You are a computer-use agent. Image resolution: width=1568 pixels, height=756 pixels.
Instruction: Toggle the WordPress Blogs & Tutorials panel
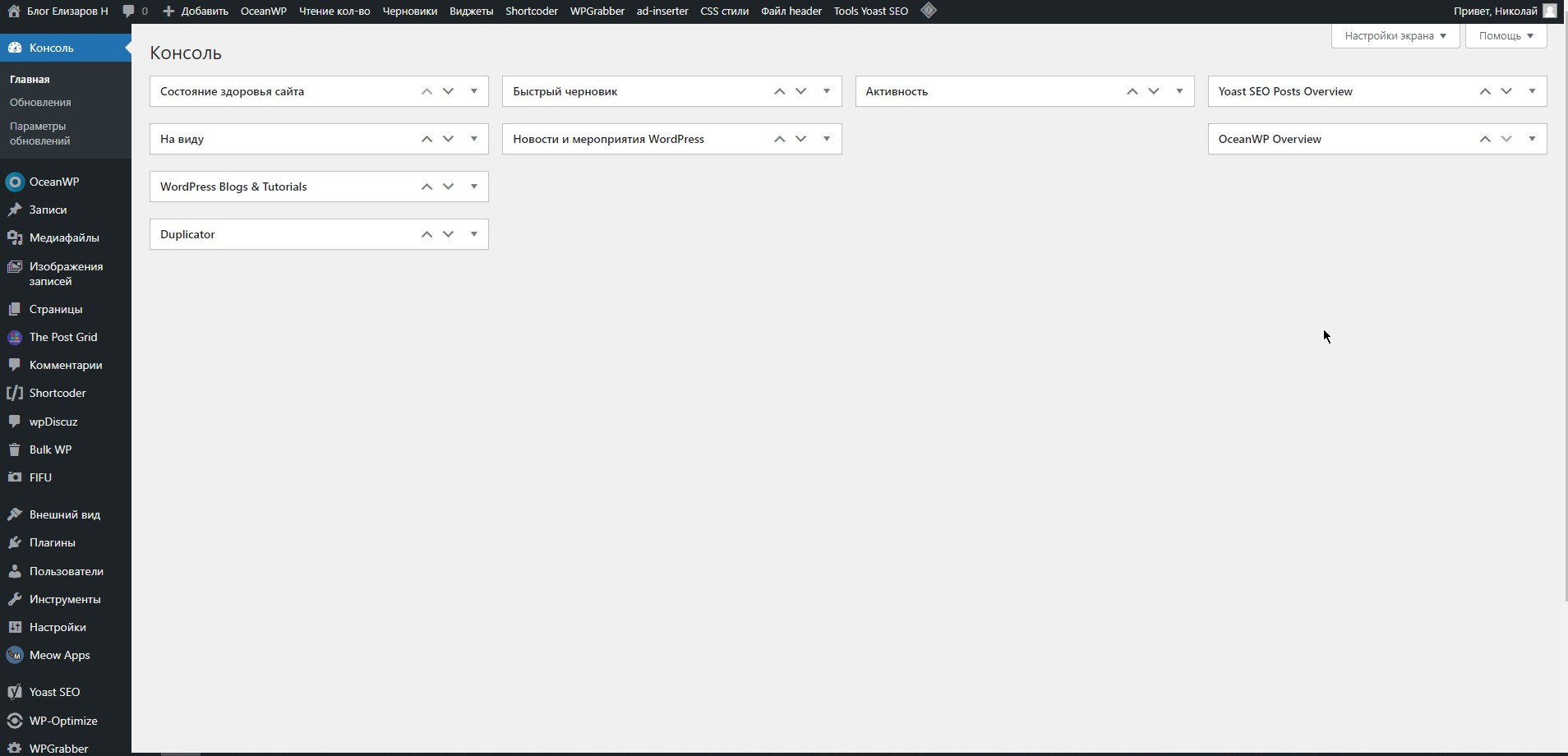tap(474, 187)
